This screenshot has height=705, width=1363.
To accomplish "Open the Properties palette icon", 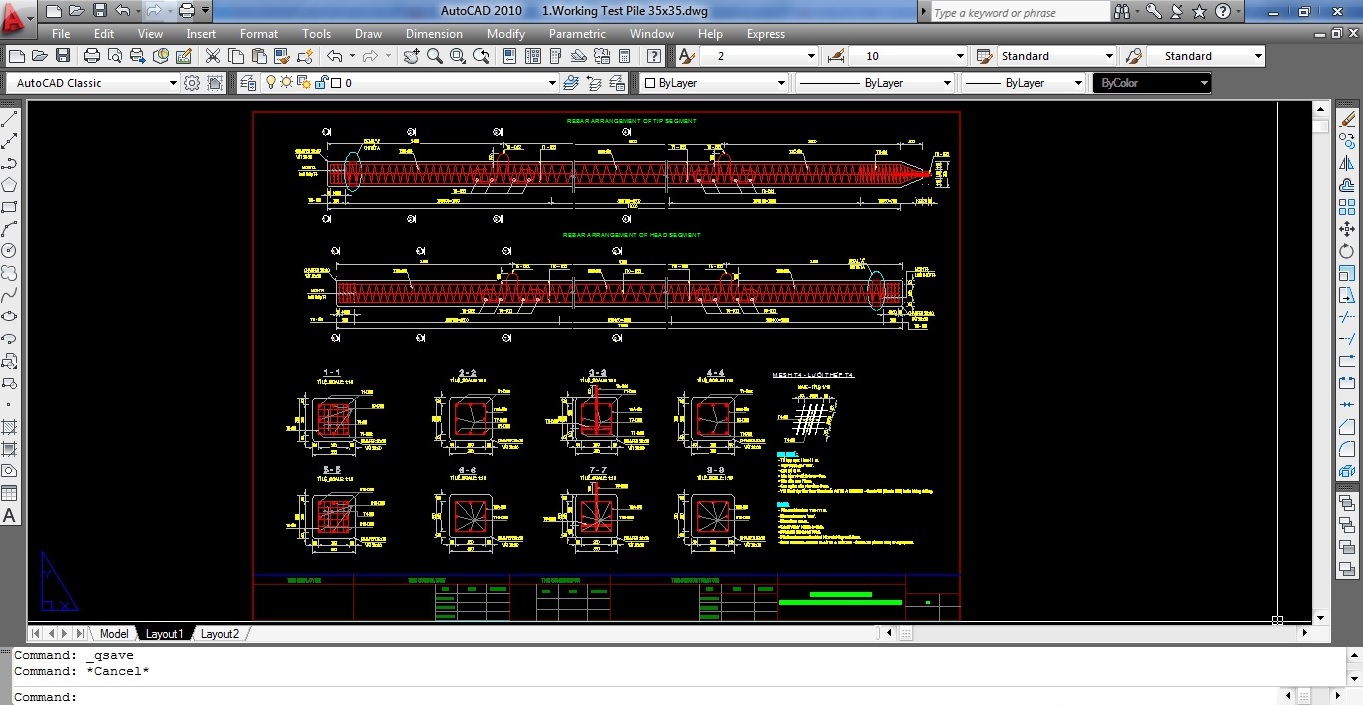I will pos(508,56).
